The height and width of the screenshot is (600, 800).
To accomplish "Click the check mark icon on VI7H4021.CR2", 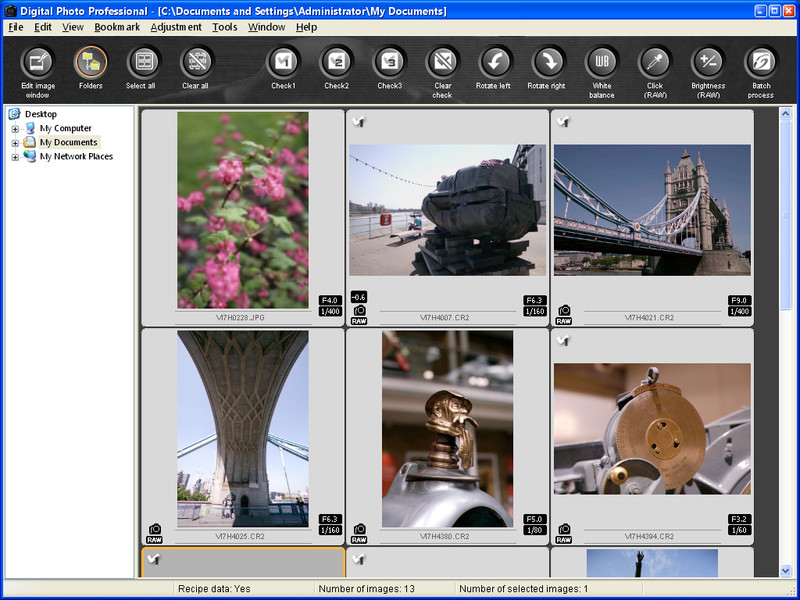I will 563,121.
